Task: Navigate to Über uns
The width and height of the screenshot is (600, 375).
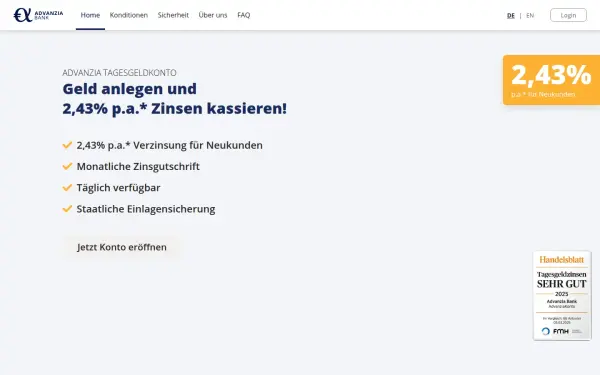Action: click(213, 15)
